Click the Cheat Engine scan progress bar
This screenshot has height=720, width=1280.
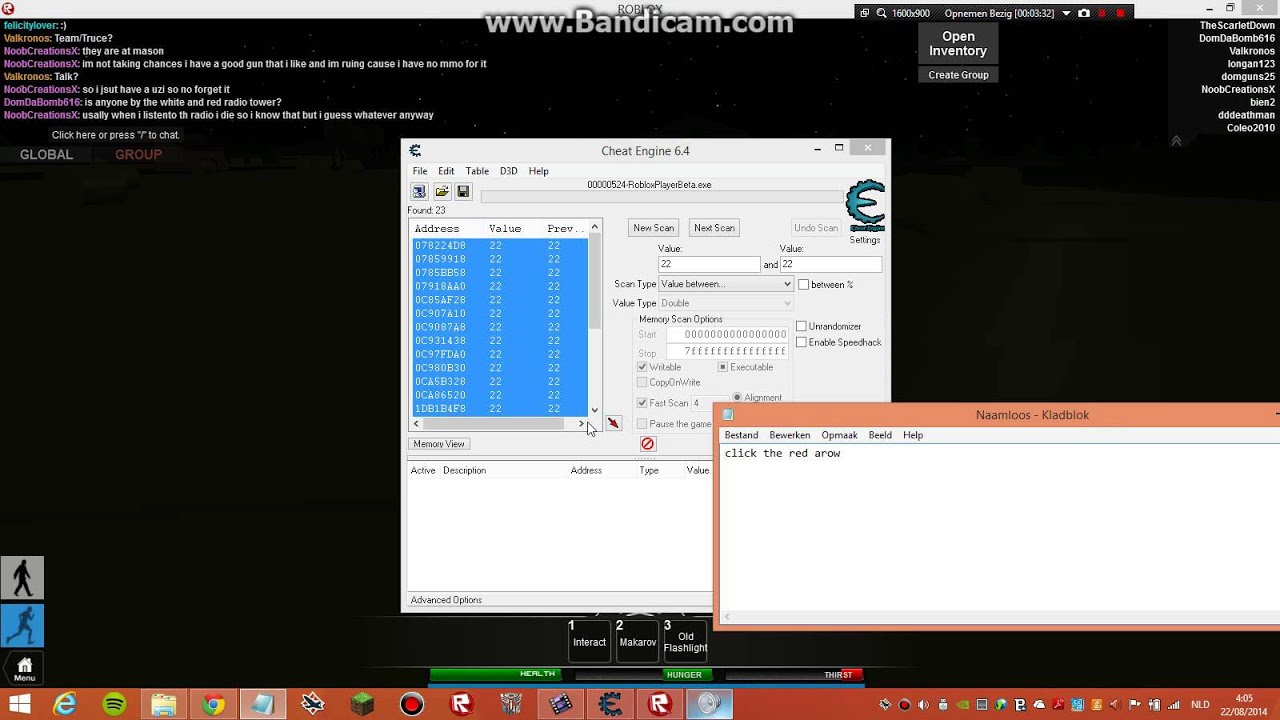click(661, 197)
